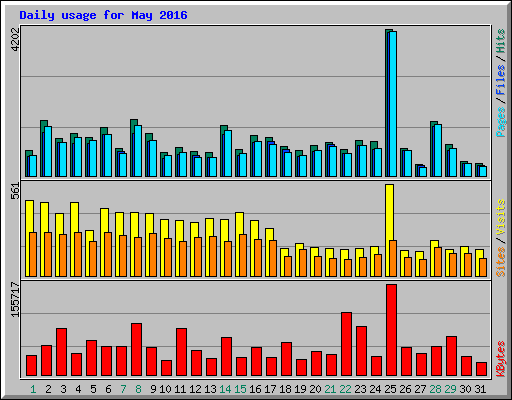Screen dimensions: 512x400
Task: Click the Sites legend label
Action: tap(501, 262)
